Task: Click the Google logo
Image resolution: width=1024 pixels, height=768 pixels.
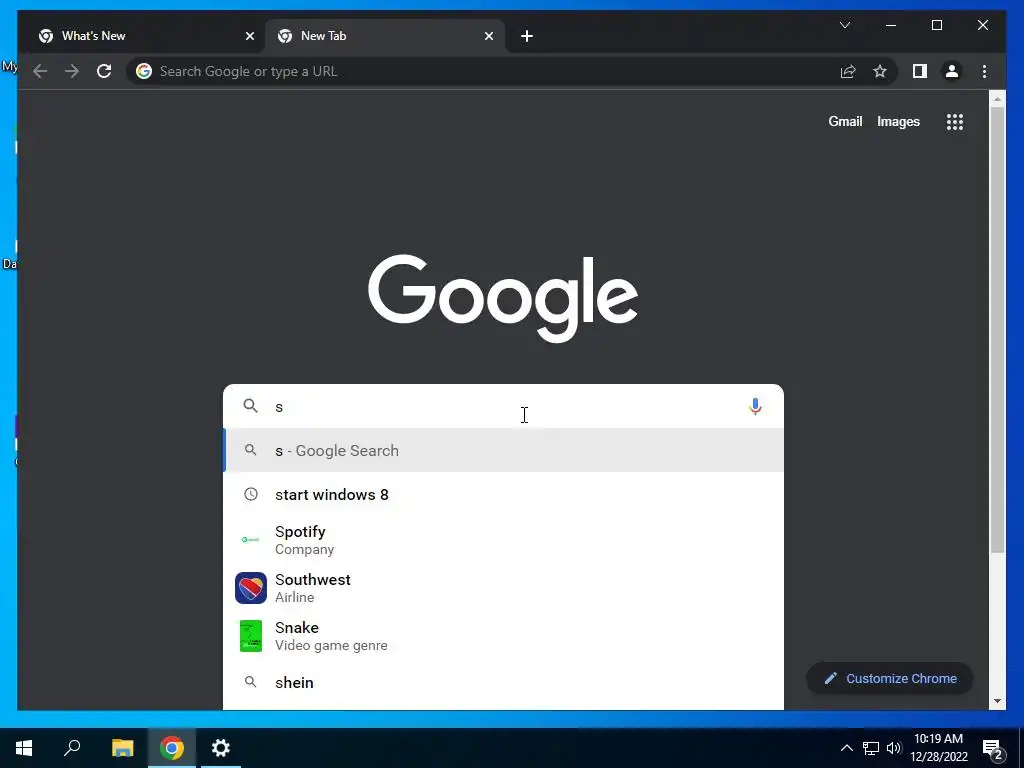Action: point(503,298)
